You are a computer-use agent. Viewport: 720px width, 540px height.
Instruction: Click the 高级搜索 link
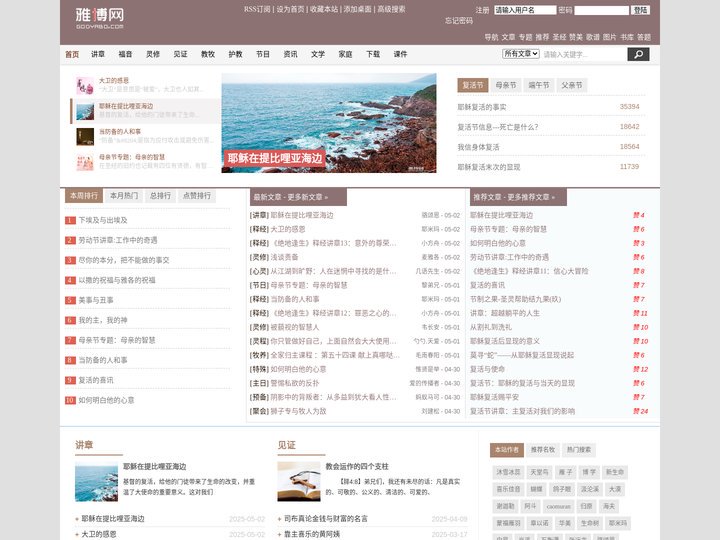pos(391,9)
